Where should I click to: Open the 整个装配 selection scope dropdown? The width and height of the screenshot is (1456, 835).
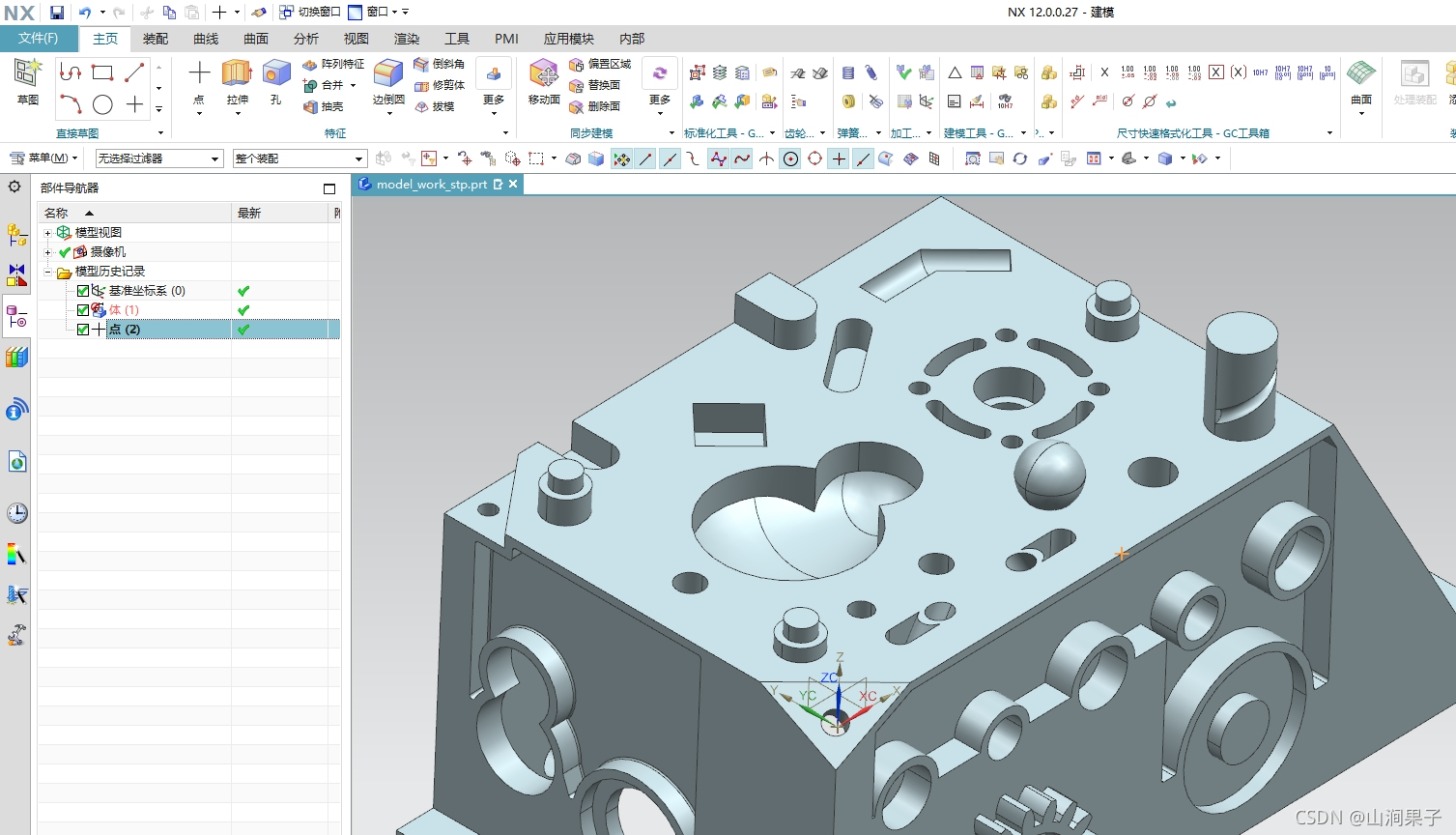(300, 158)
